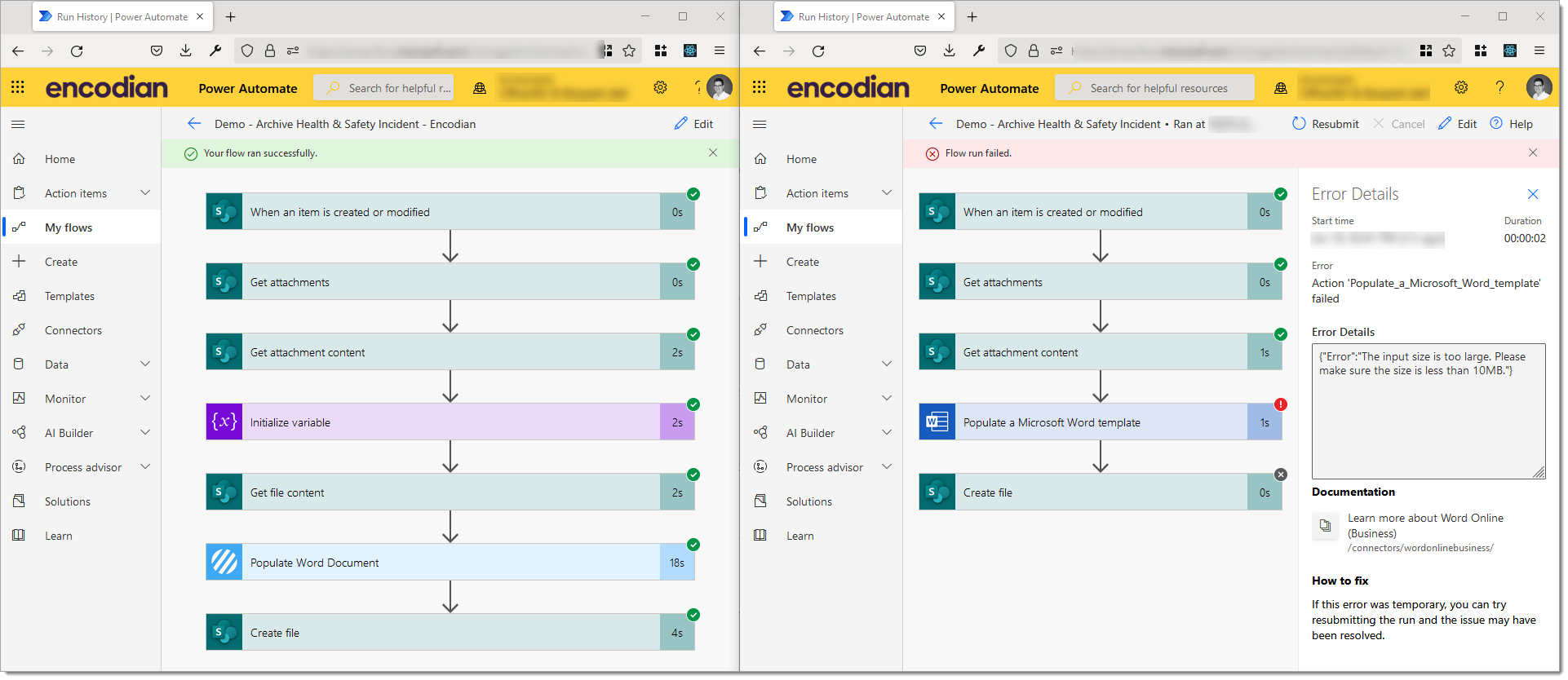Open Templates in left window sidebar
This screenshot has height=680, width=1568.
coord(80,296)
